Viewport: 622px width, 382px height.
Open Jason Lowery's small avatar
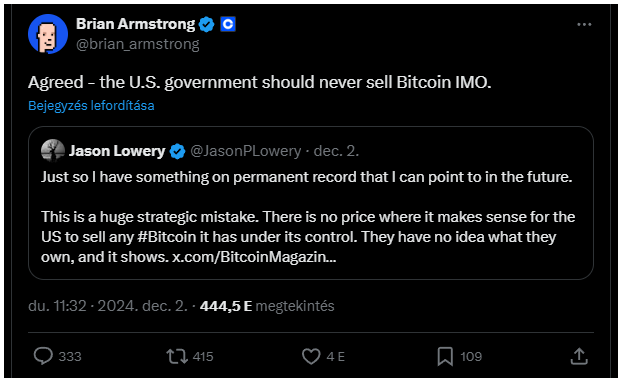(x=53, y=151)
